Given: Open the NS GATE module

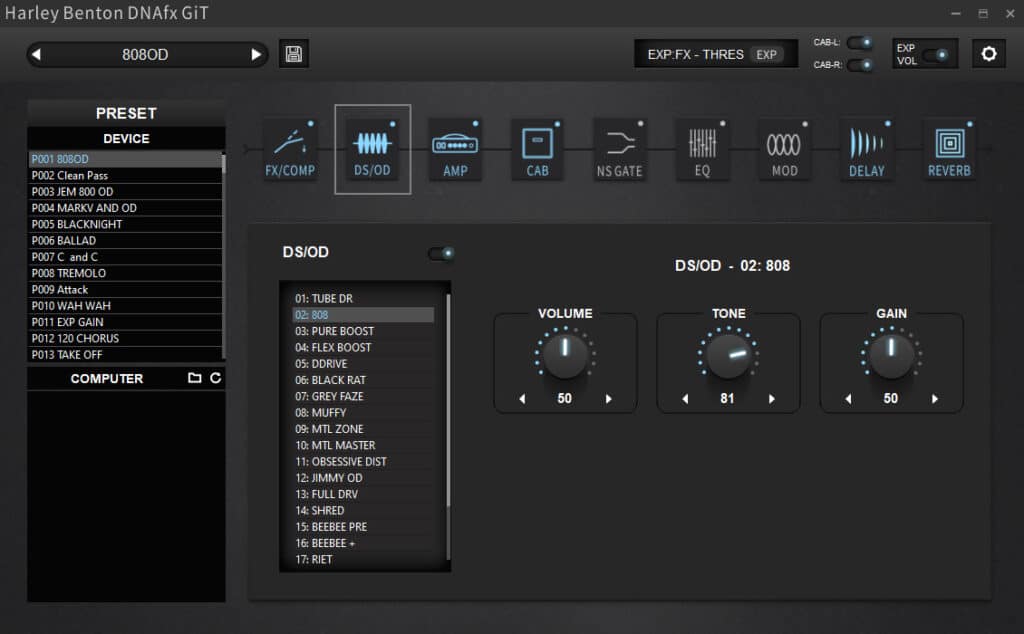Looking at the screenshot, I should coord(620,150).
